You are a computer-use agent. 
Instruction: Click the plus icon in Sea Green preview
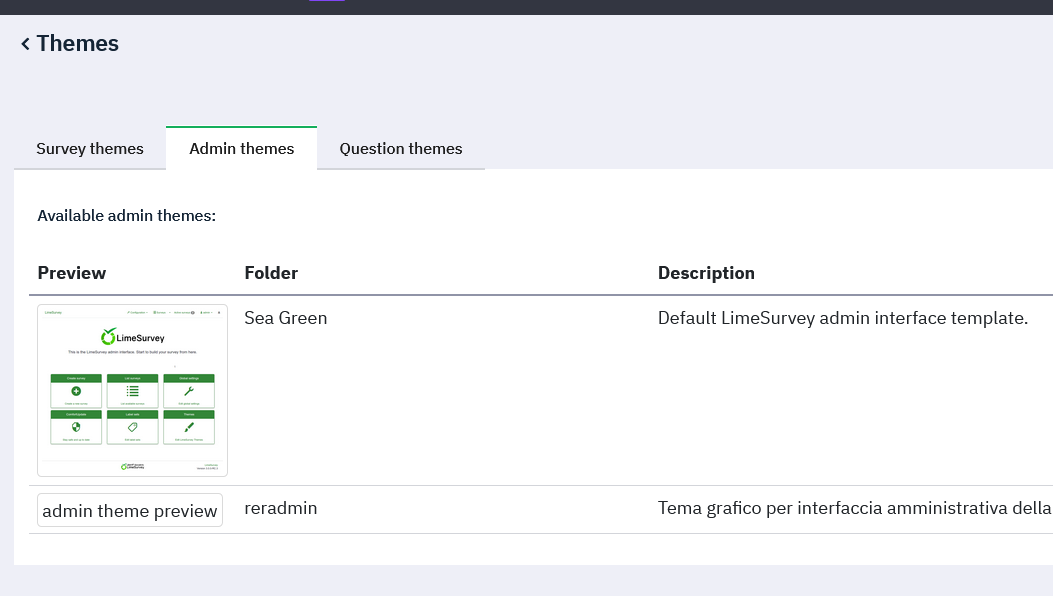(x=76, y=391)
